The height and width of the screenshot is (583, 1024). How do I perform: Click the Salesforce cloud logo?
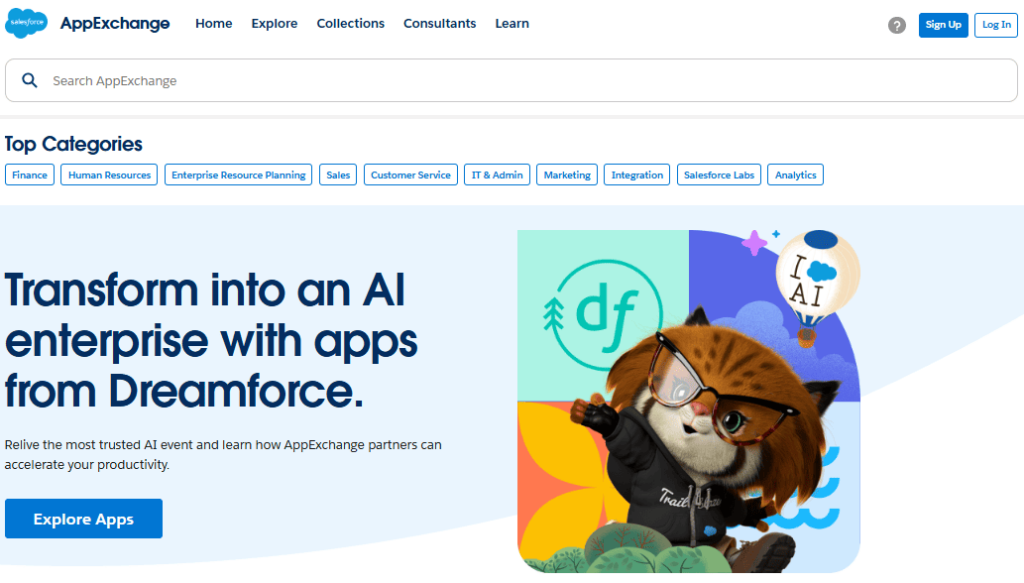(26, 24)
